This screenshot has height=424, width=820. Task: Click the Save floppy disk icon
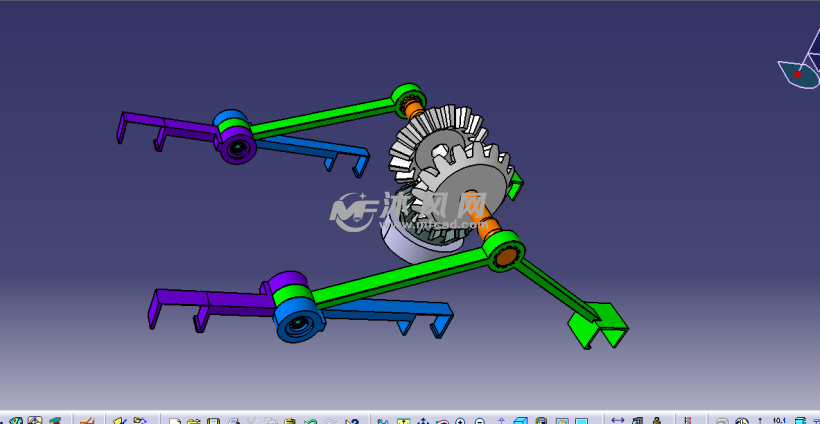coord(212,421)
